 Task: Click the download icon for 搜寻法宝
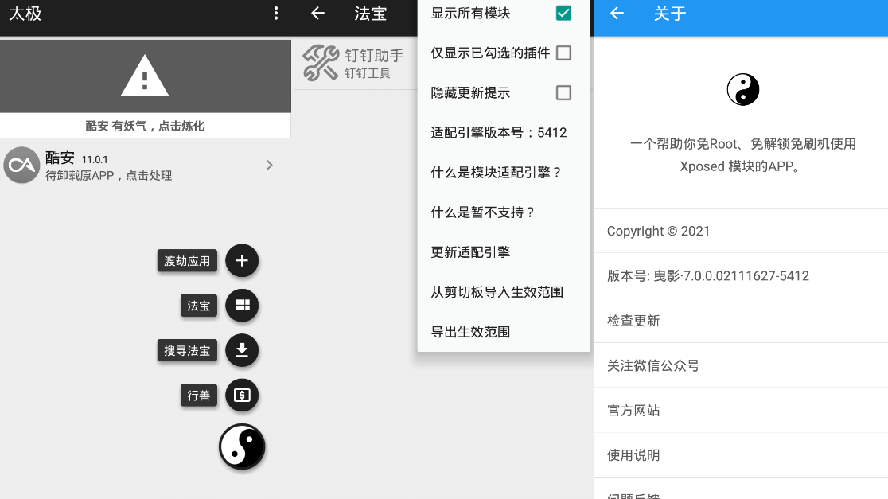click(242, 350)
